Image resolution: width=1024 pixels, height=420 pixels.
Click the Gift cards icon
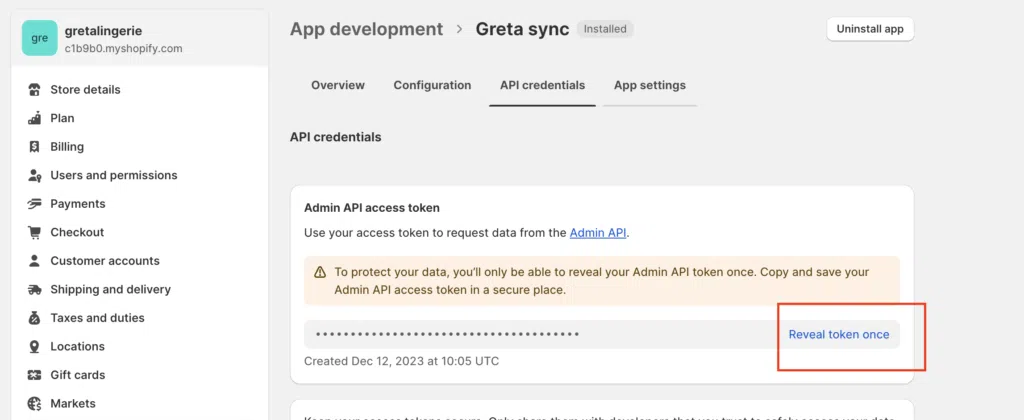[33, 375]
